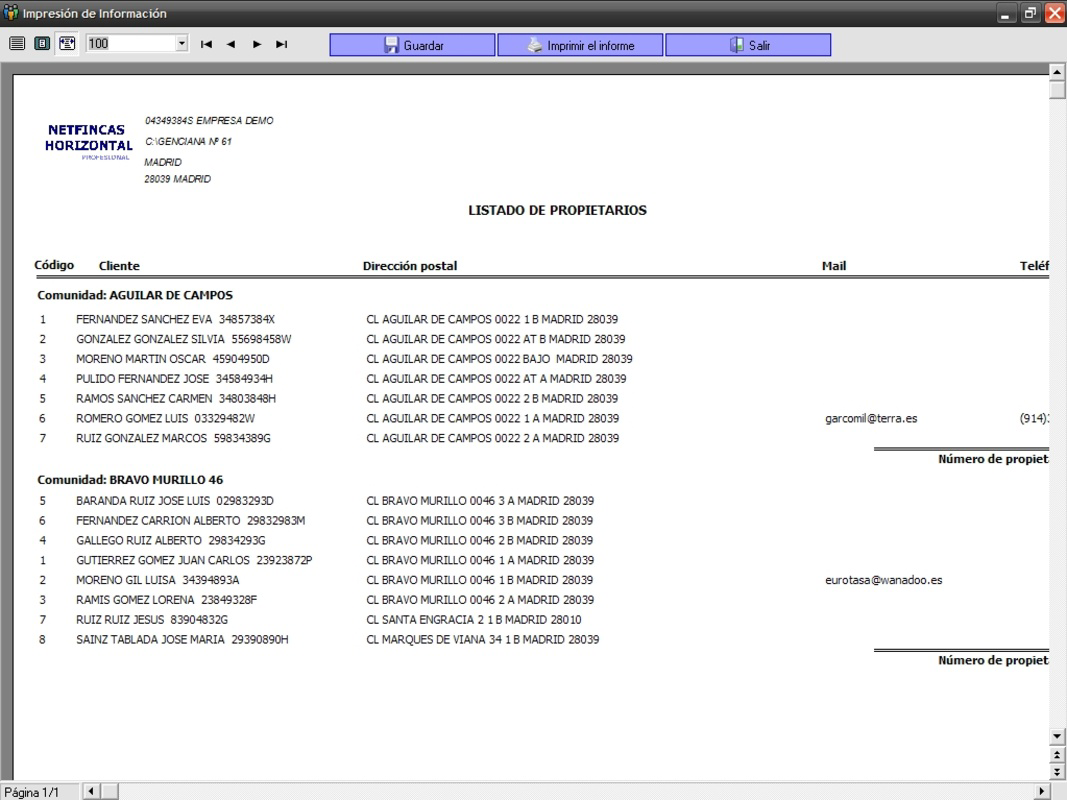Click Imprimir el informe button
Screen dimensions: 1067x800
pos(580,46)
